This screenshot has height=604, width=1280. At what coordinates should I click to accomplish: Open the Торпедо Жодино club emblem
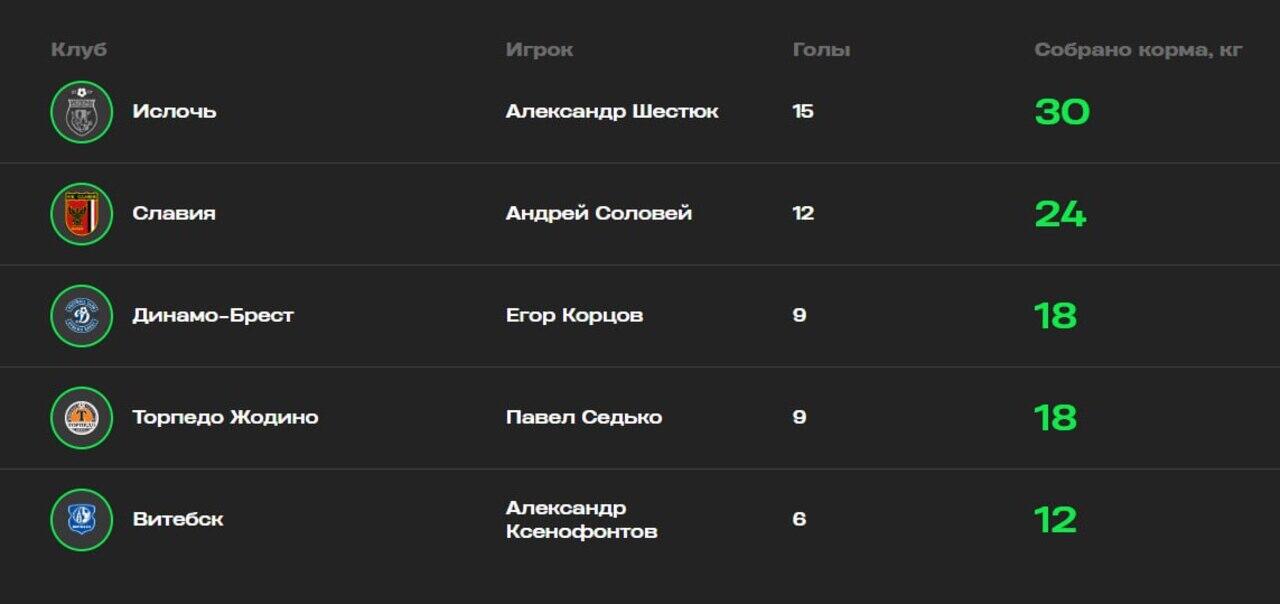pos(81,418)
